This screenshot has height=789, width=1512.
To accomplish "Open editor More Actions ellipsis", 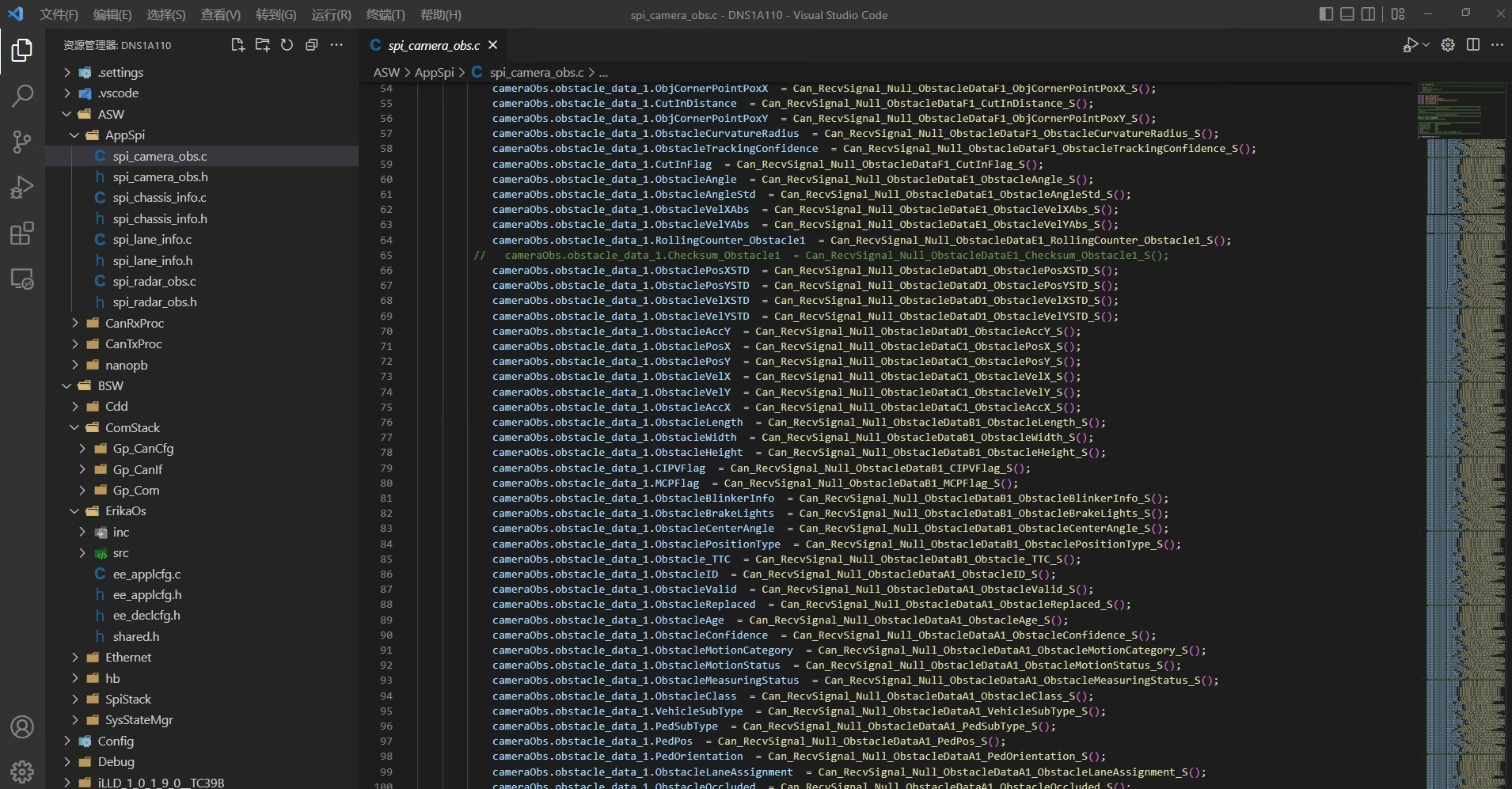I will (x=1497, y=45).
